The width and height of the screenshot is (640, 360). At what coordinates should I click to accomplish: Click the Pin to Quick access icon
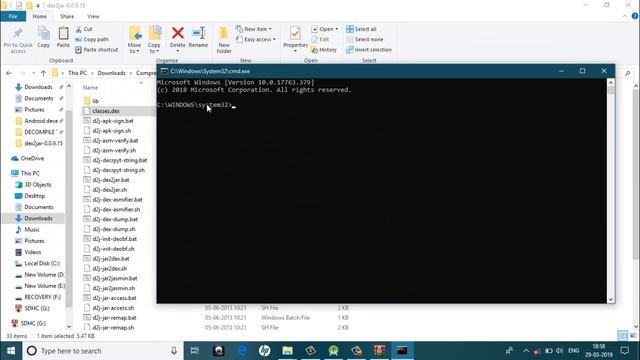(x=18, y=33)
